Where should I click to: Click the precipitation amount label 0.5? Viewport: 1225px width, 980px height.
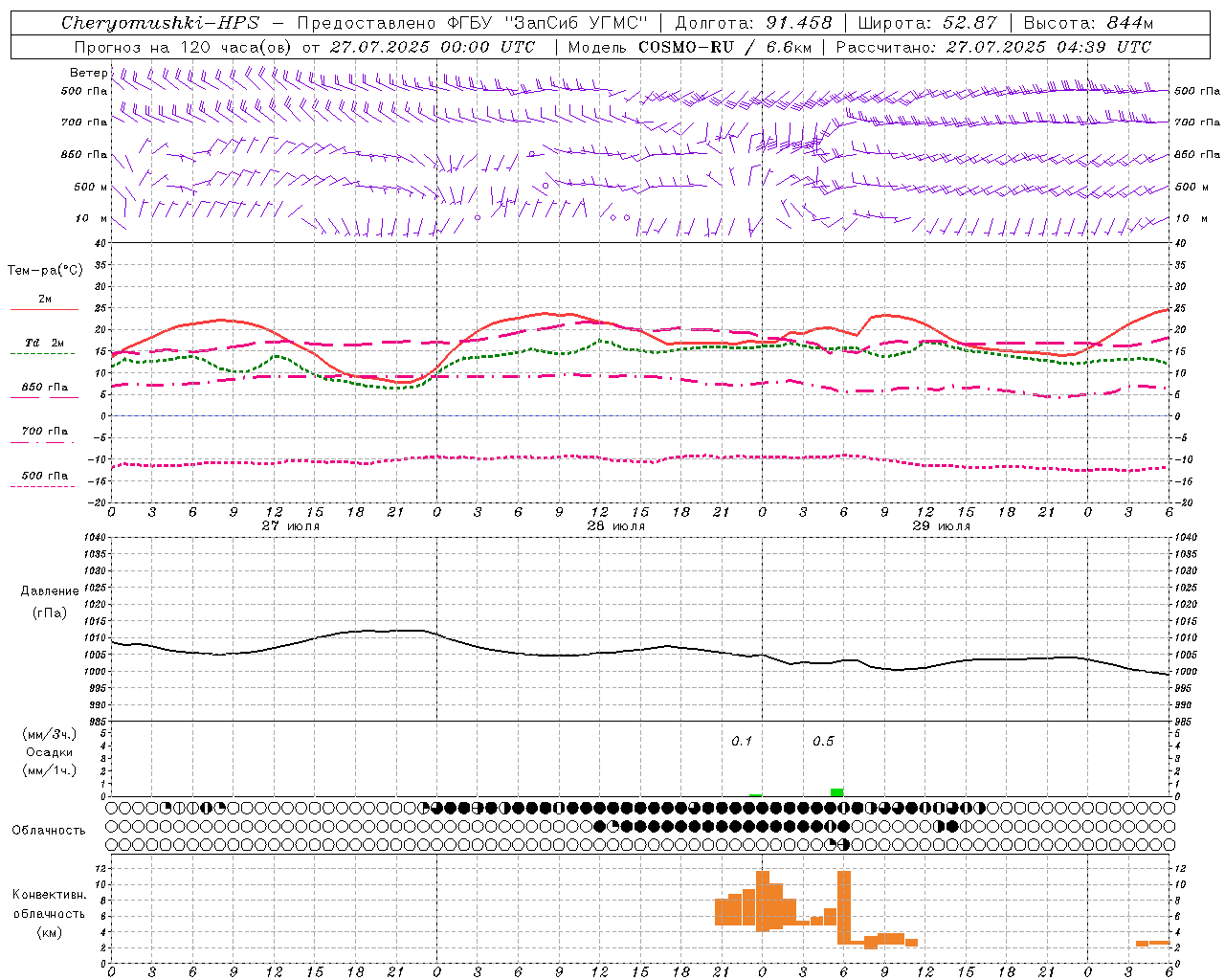(x=823, y=741)
